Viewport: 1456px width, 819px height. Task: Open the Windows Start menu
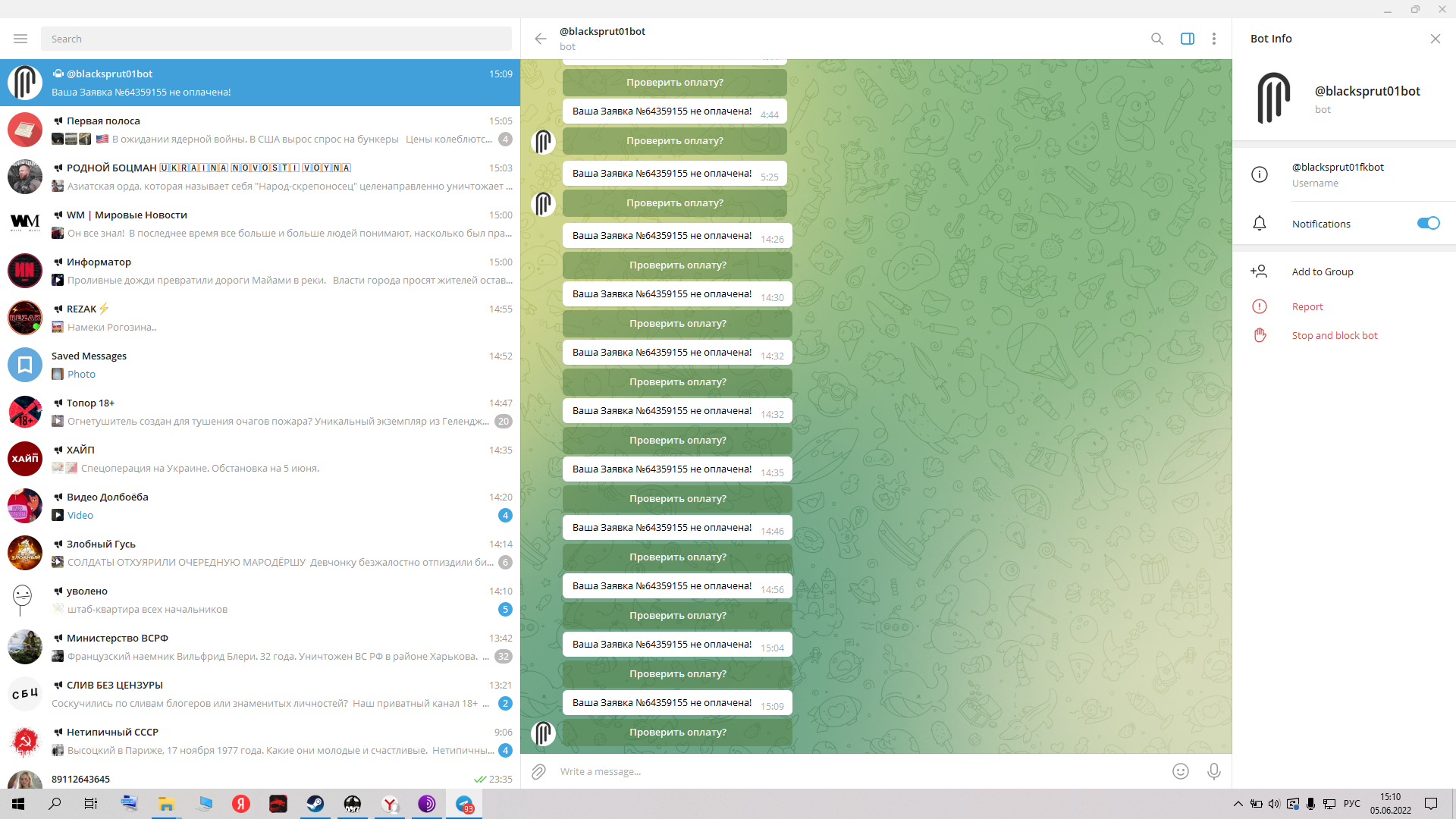point(18,804)
